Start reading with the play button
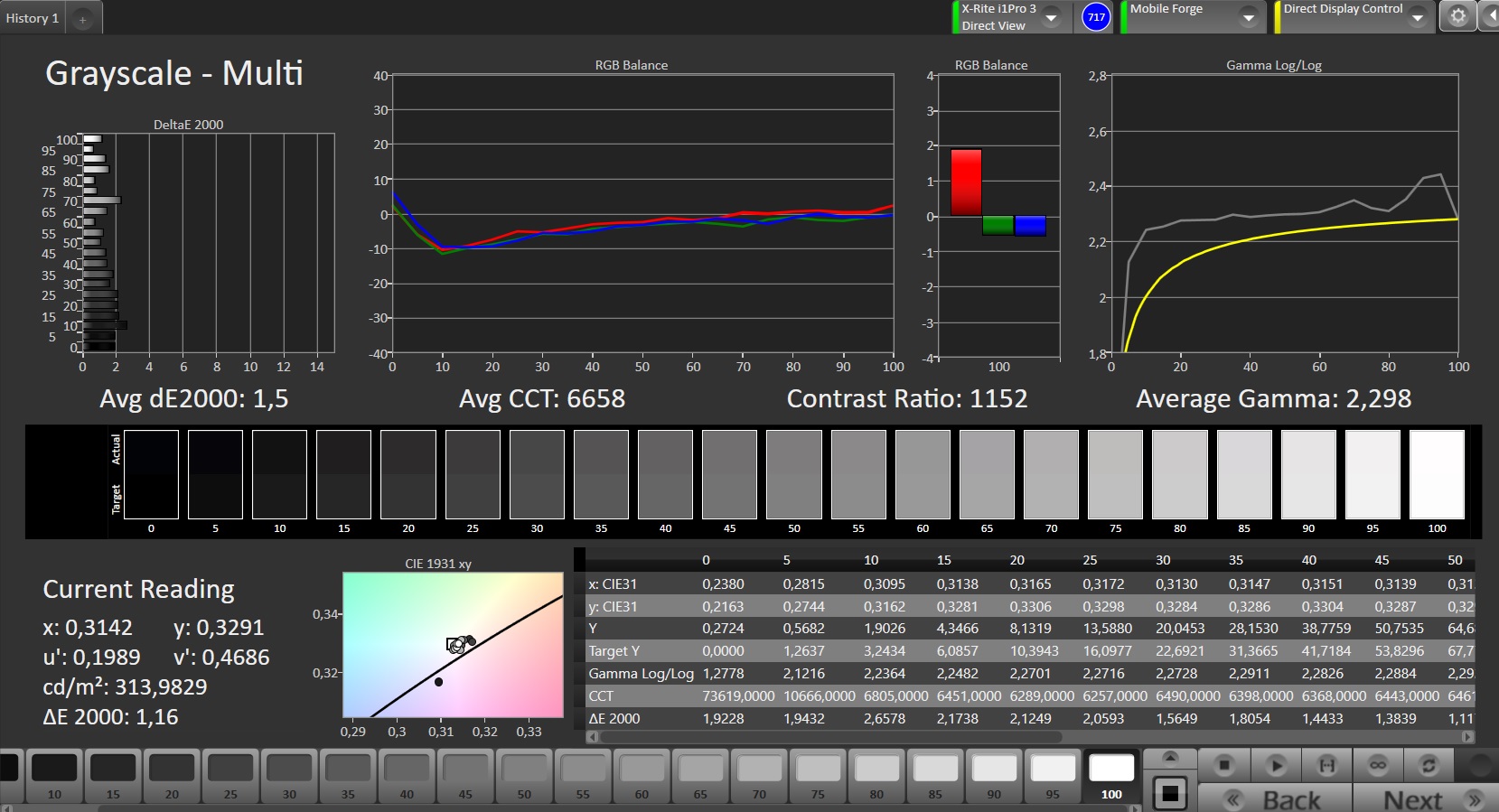Screen dimensions: 1499x812 pos(1276,765)
